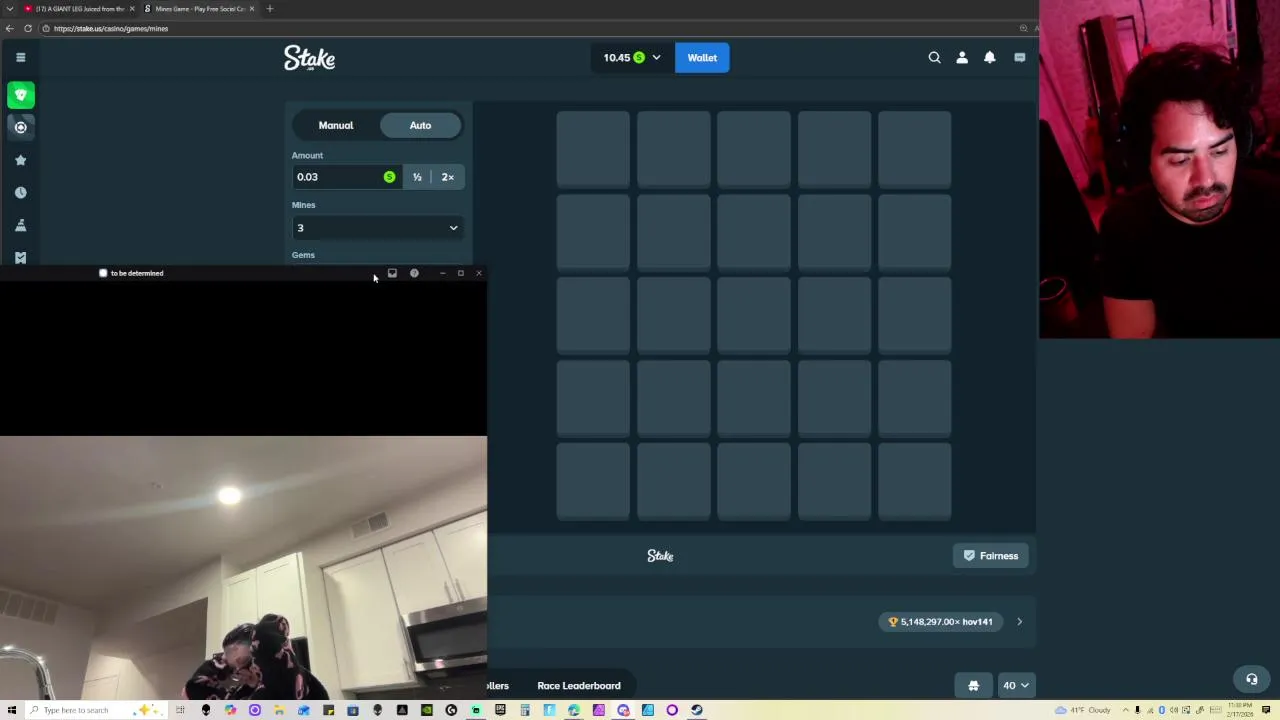The height and width of the screenshot is (720, 1280).
Task: Open the Stake hamburger menu
Action: tap(20, 57)
